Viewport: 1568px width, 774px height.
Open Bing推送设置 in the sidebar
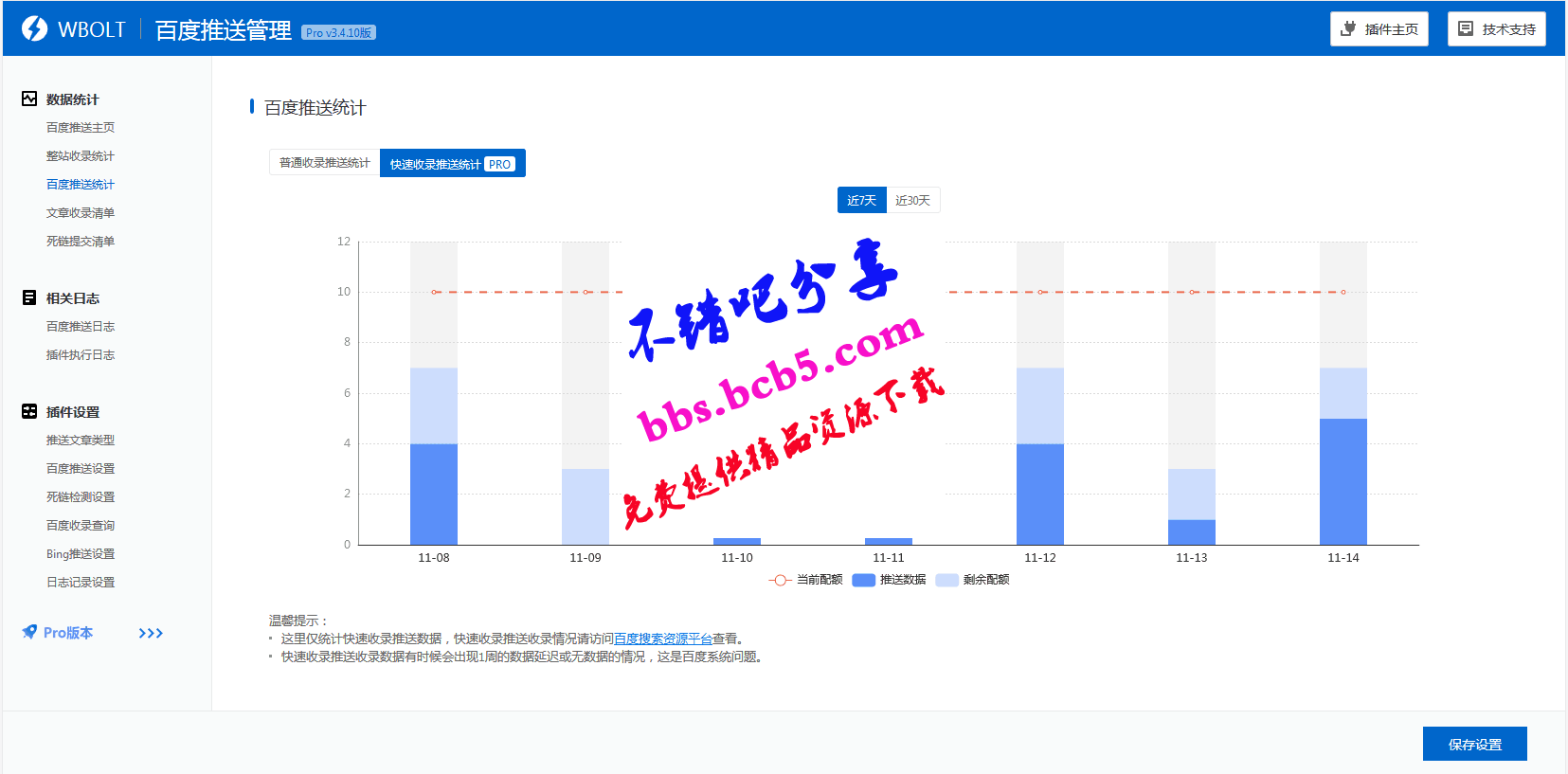[81, 553]
